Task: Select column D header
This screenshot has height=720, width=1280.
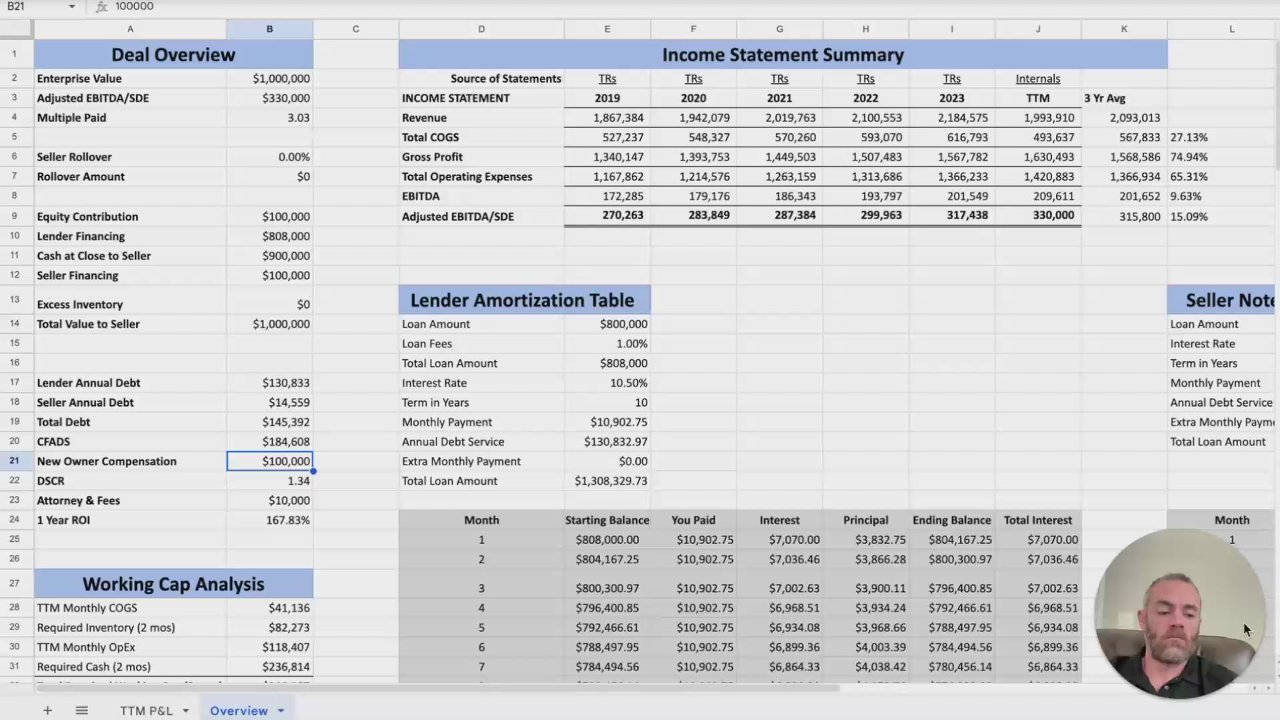Action: (481, 29)
